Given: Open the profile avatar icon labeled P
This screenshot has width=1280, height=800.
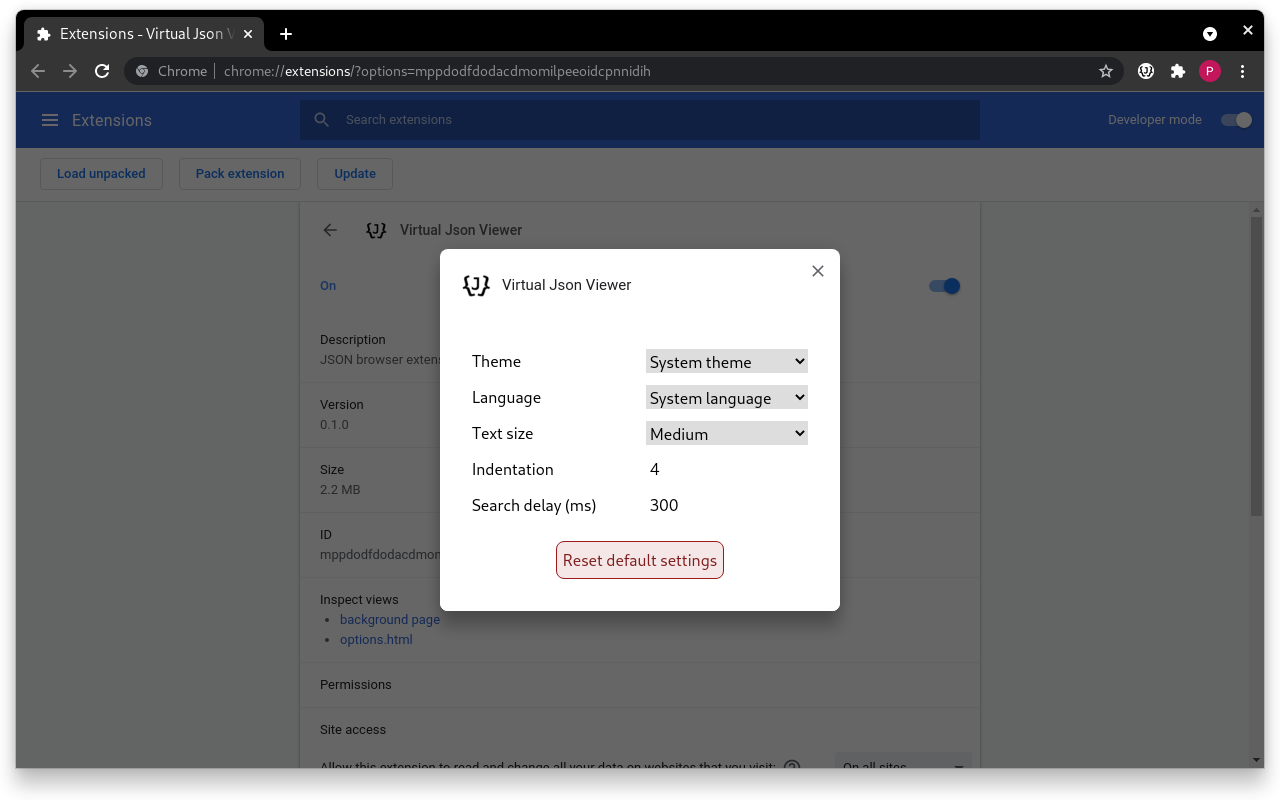Looking at the screenshot, I should (1209, 71).
